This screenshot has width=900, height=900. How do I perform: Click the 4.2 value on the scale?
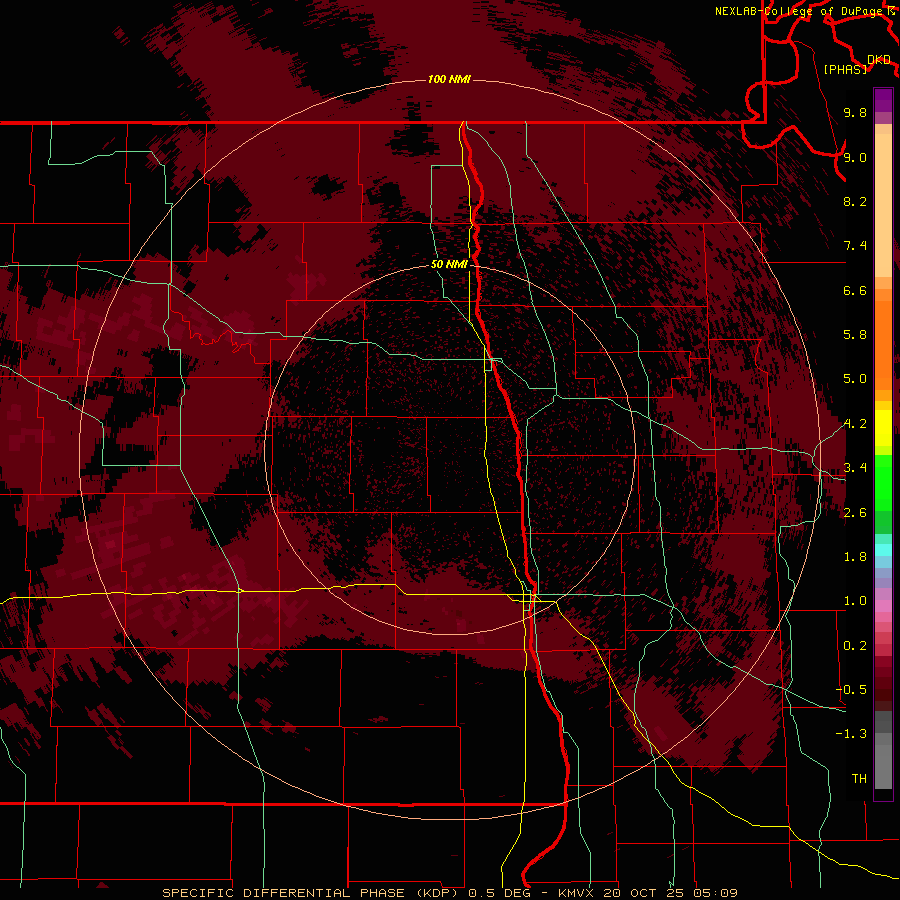point(855,424)
